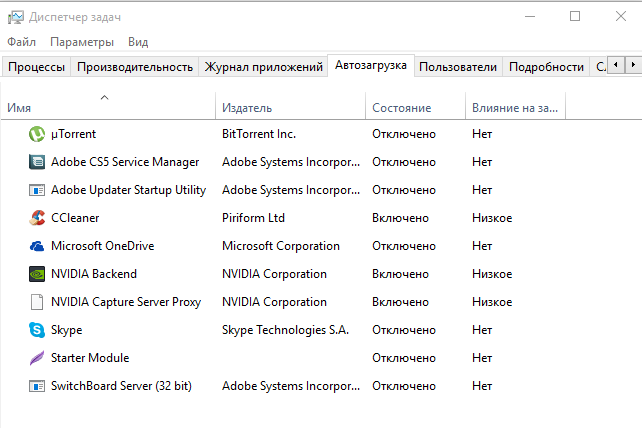Click Отключено status in Starter Module row

tap(404, 358)
